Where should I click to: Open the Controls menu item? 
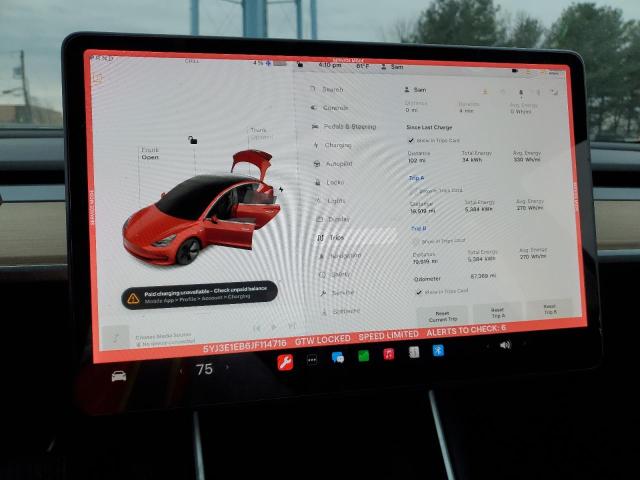[x=330, y=108]
